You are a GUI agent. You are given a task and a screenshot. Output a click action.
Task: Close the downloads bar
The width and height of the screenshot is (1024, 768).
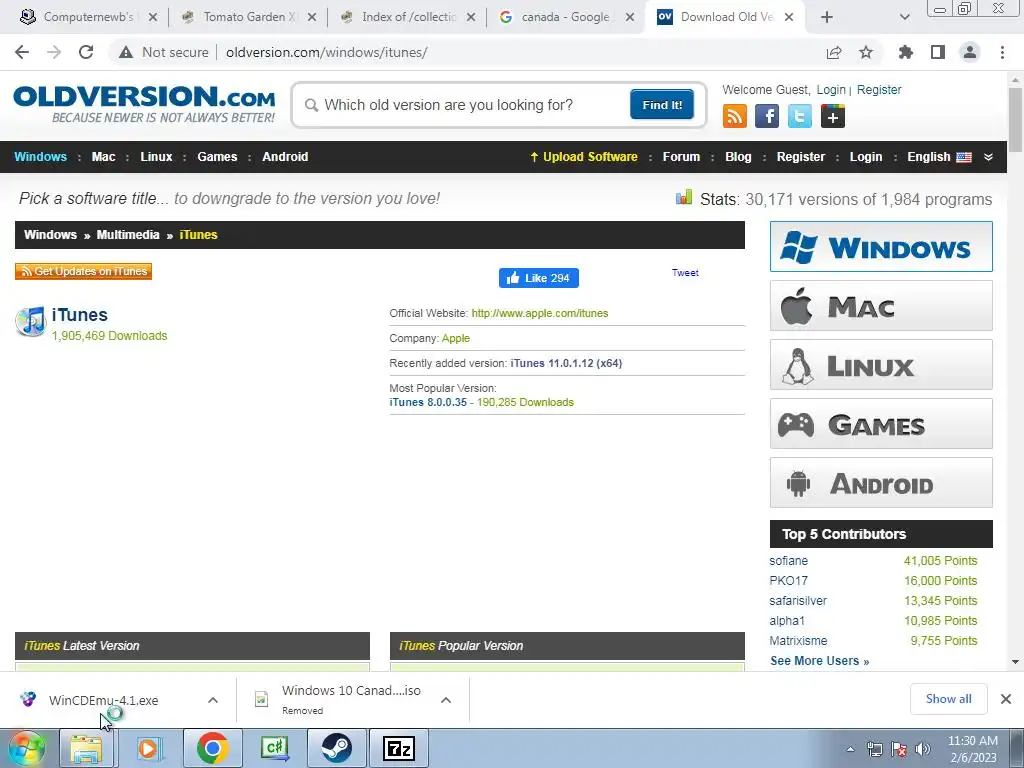tap(1006, 699)
